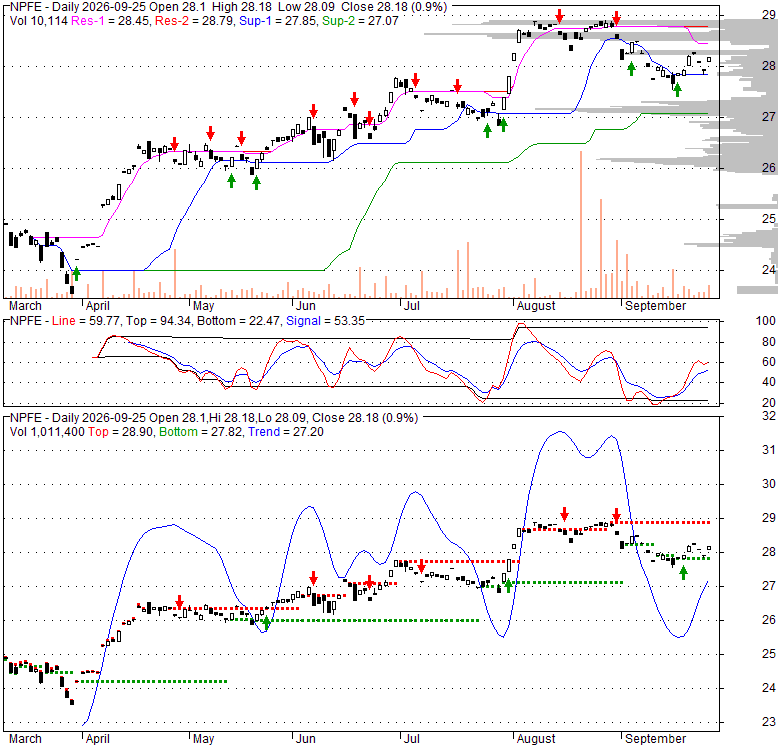Click the red Line legend in the oscillator panel
The image size is (780, 745).
(x=64, y=321)
